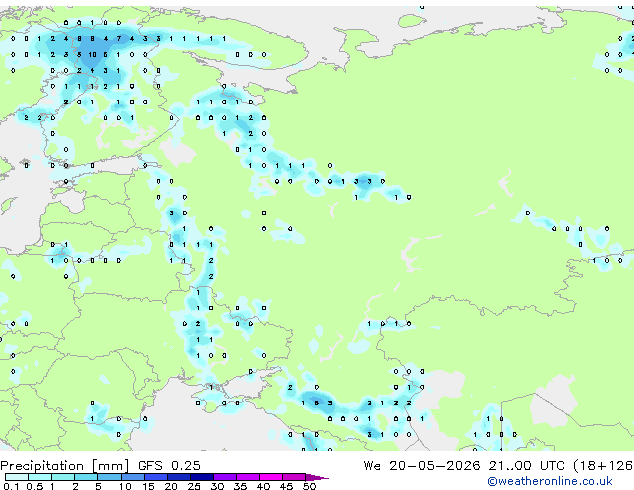
Task: Click the '20-05-2026' forecast date text
Action: (435, 465)
